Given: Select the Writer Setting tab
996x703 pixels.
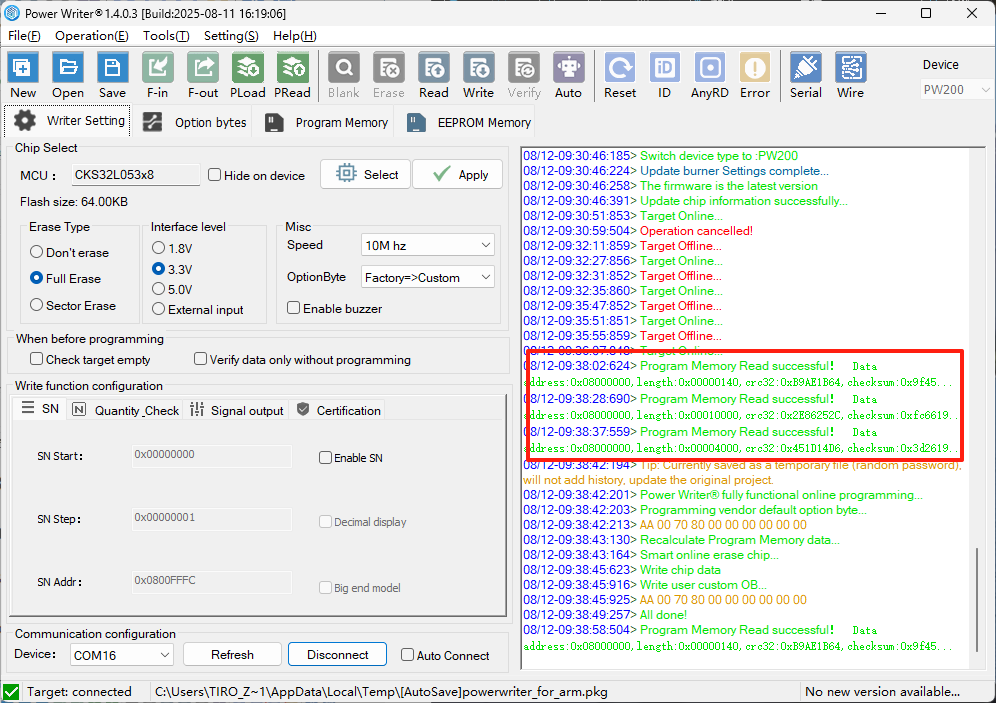Looking at the screenshot, I should [x=68, y=121].
